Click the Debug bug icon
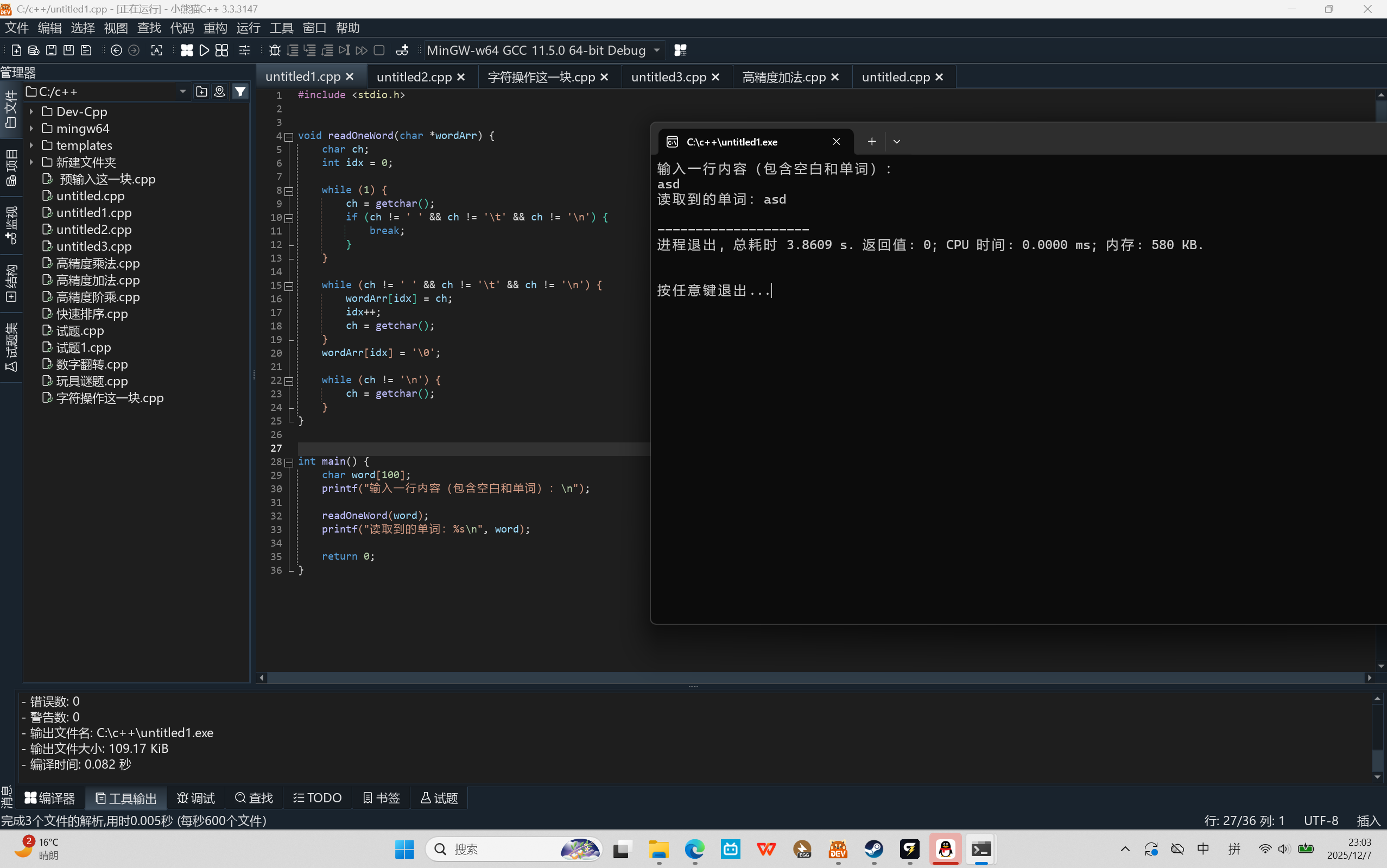Viewport: 1387px width, 868px height. pyautogui.click(x=275, y=50)
